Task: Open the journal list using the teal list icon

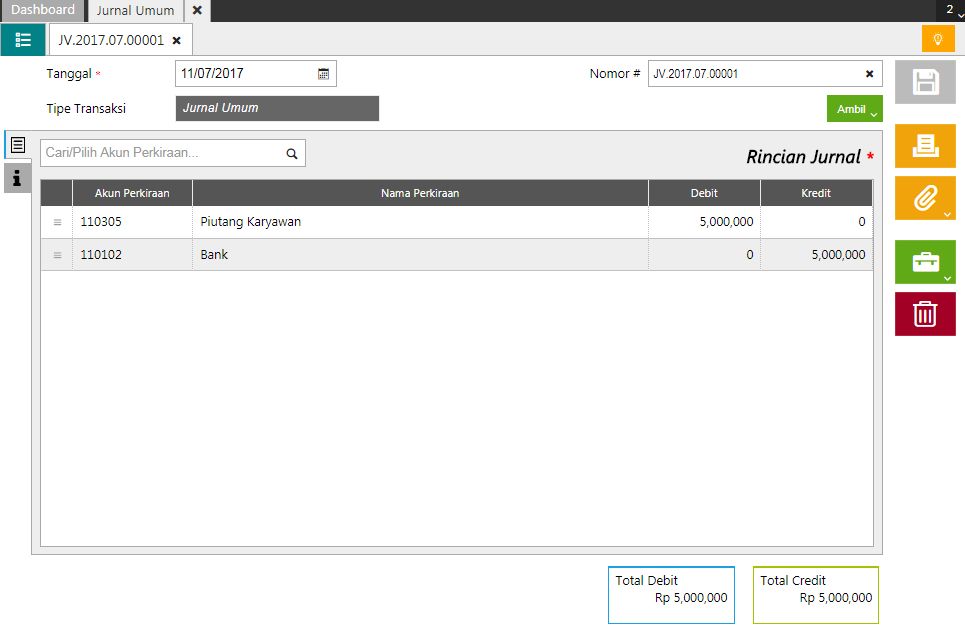Action: click(22, 39)
